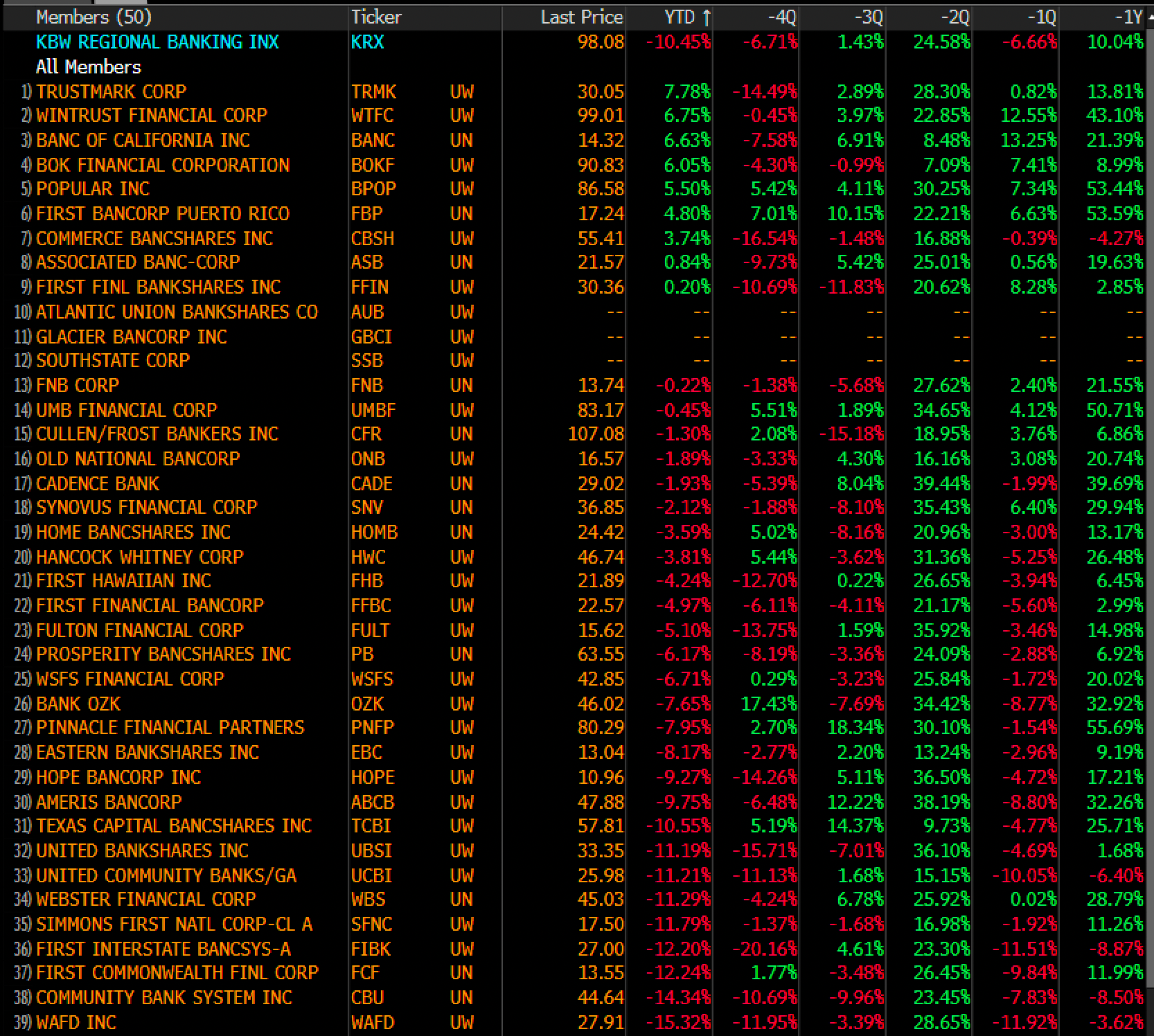Select FIRST INTERSTATE BANCSYS-A
The width and height of the screenshot is (1154, 1036).
(x=163, y=949)
